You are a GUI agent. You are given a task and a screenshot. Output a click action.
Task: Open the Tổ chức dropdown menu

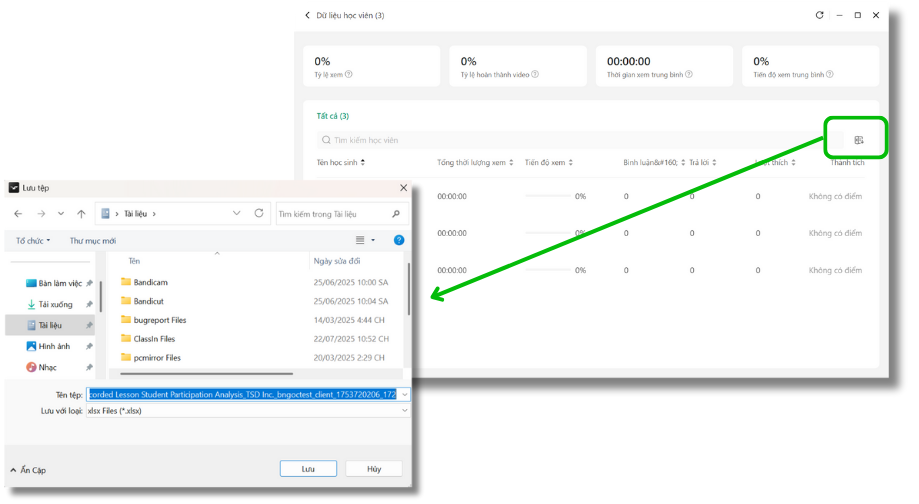[x=33, y=241]
